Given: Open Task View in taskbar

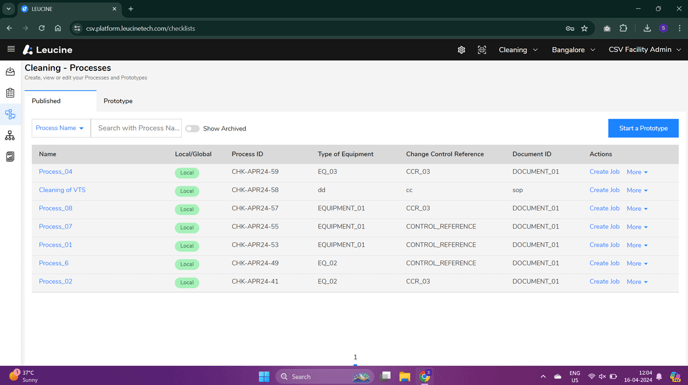Looking at the screenshot, I should (386, 376).
